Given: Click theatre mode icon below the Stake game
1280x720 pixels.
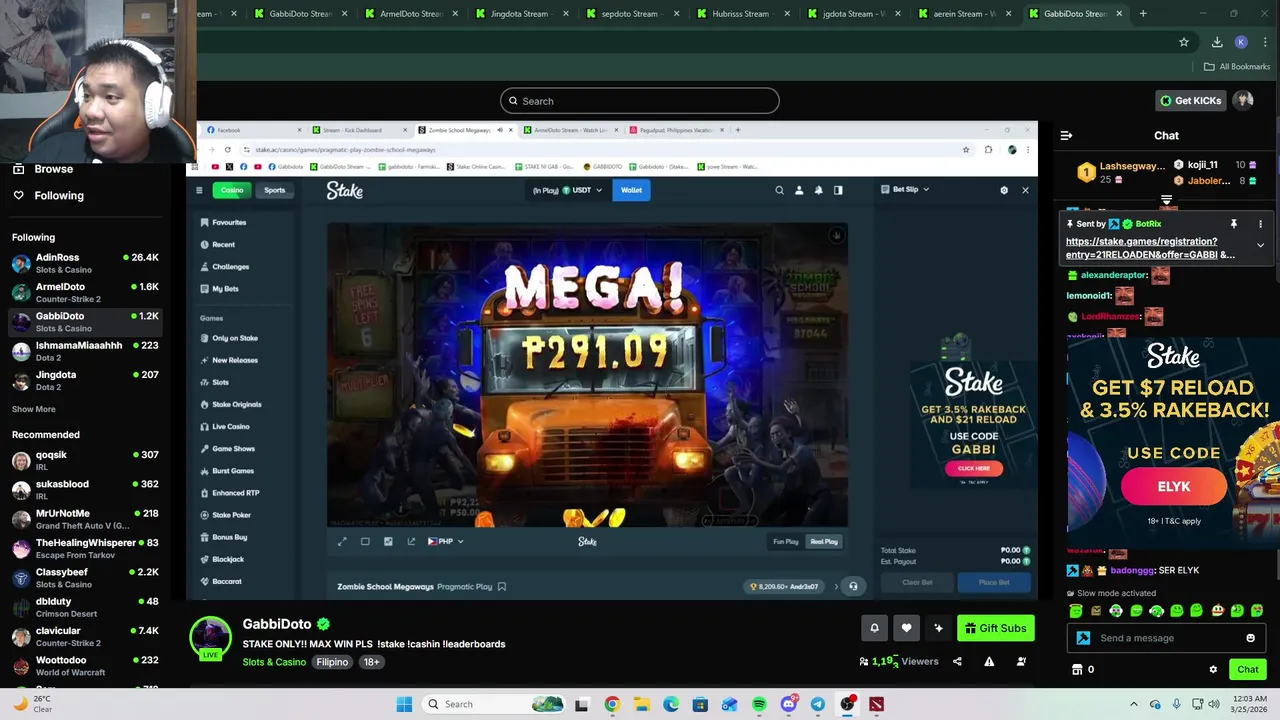Looking at the screenshot, I should [365, 541].
